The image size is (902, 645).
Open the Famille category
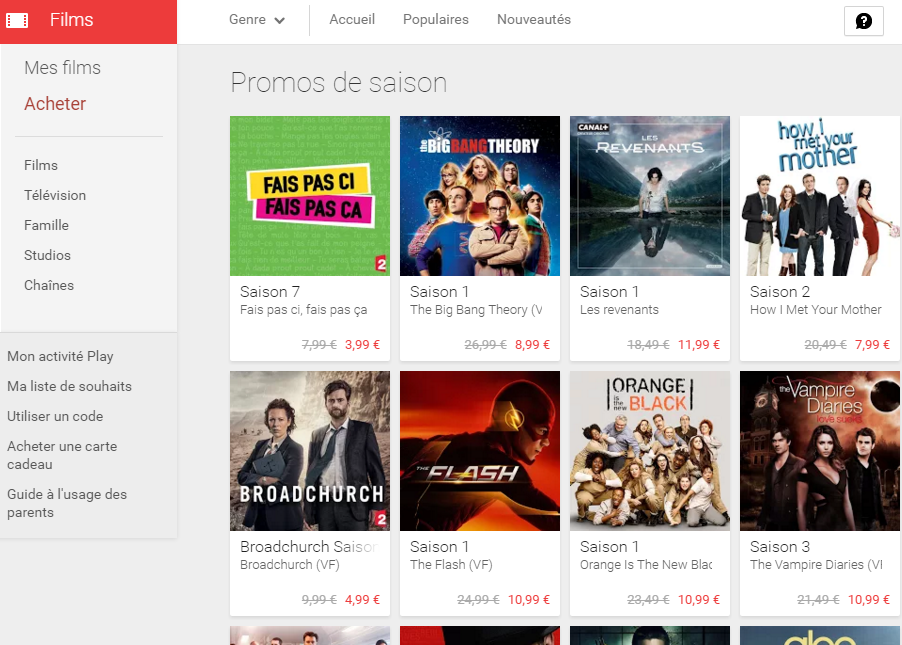pyautogui.click(x=46, y=225)
